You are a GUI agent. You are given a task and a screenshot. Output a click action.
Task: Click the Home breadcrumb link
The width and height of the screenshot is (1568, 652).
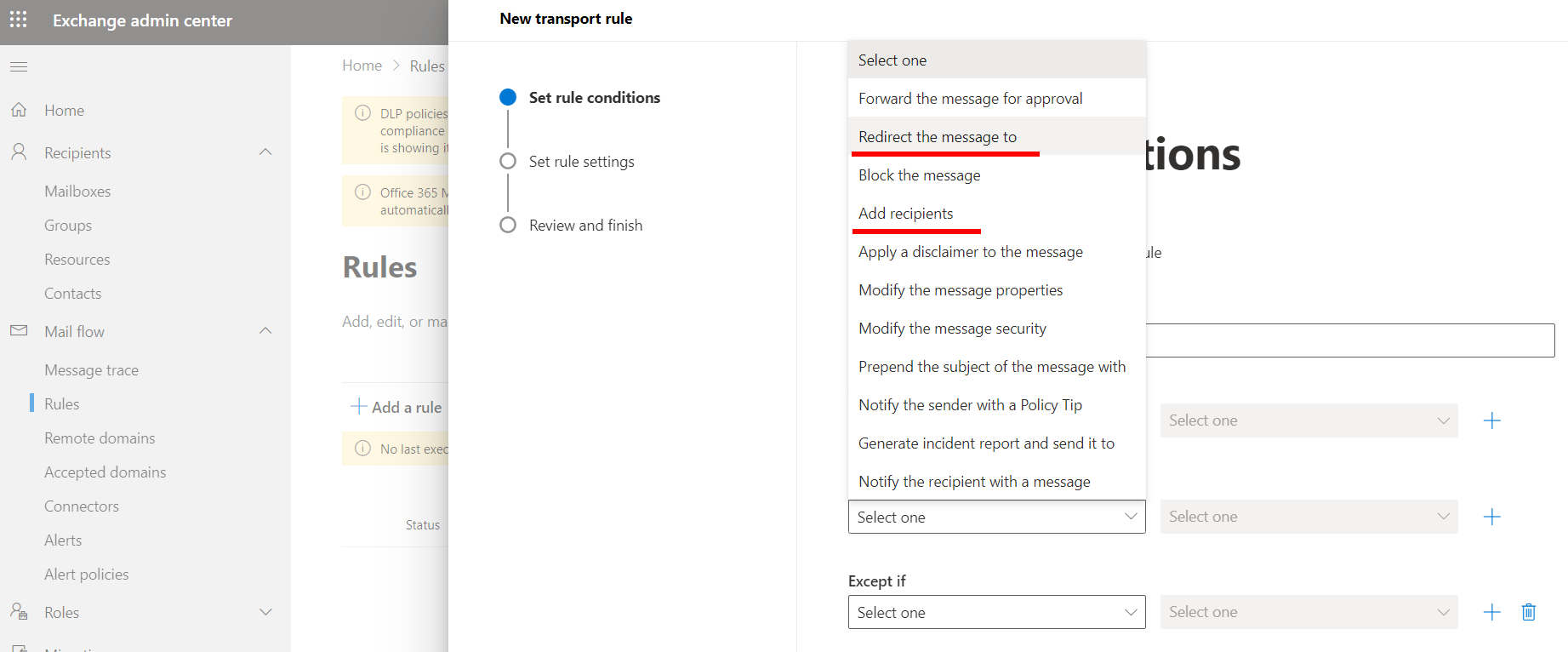tap(362, 66)
